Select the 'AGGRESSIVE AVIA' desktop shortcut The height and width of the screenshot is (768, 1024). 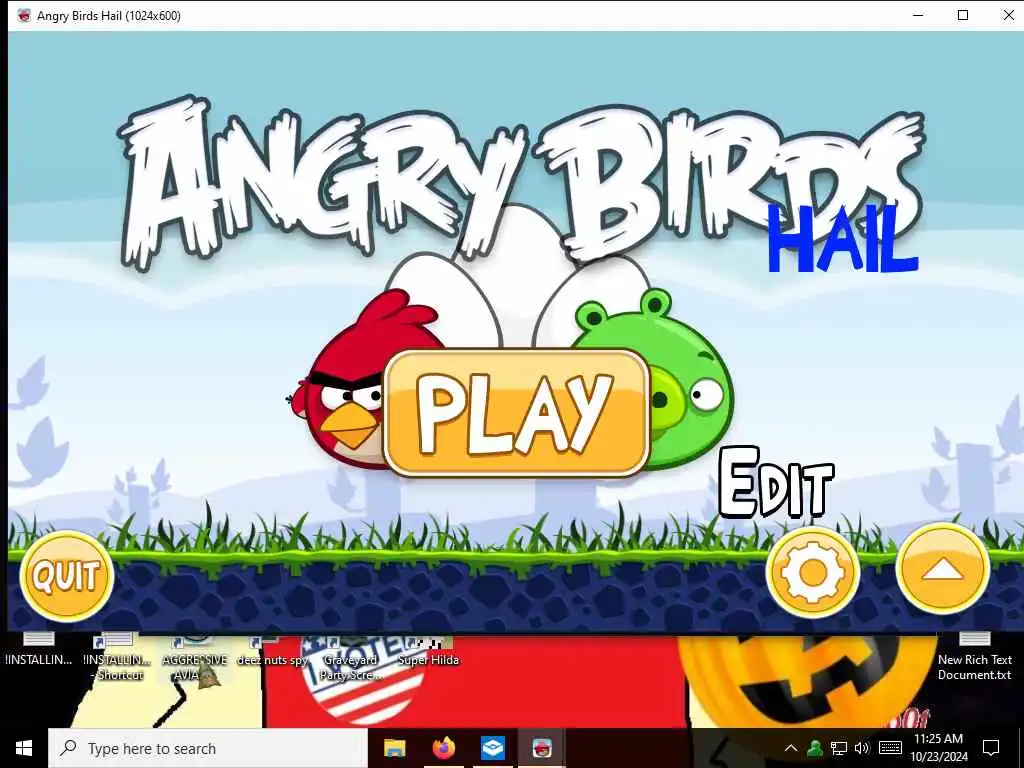[195, 658]
